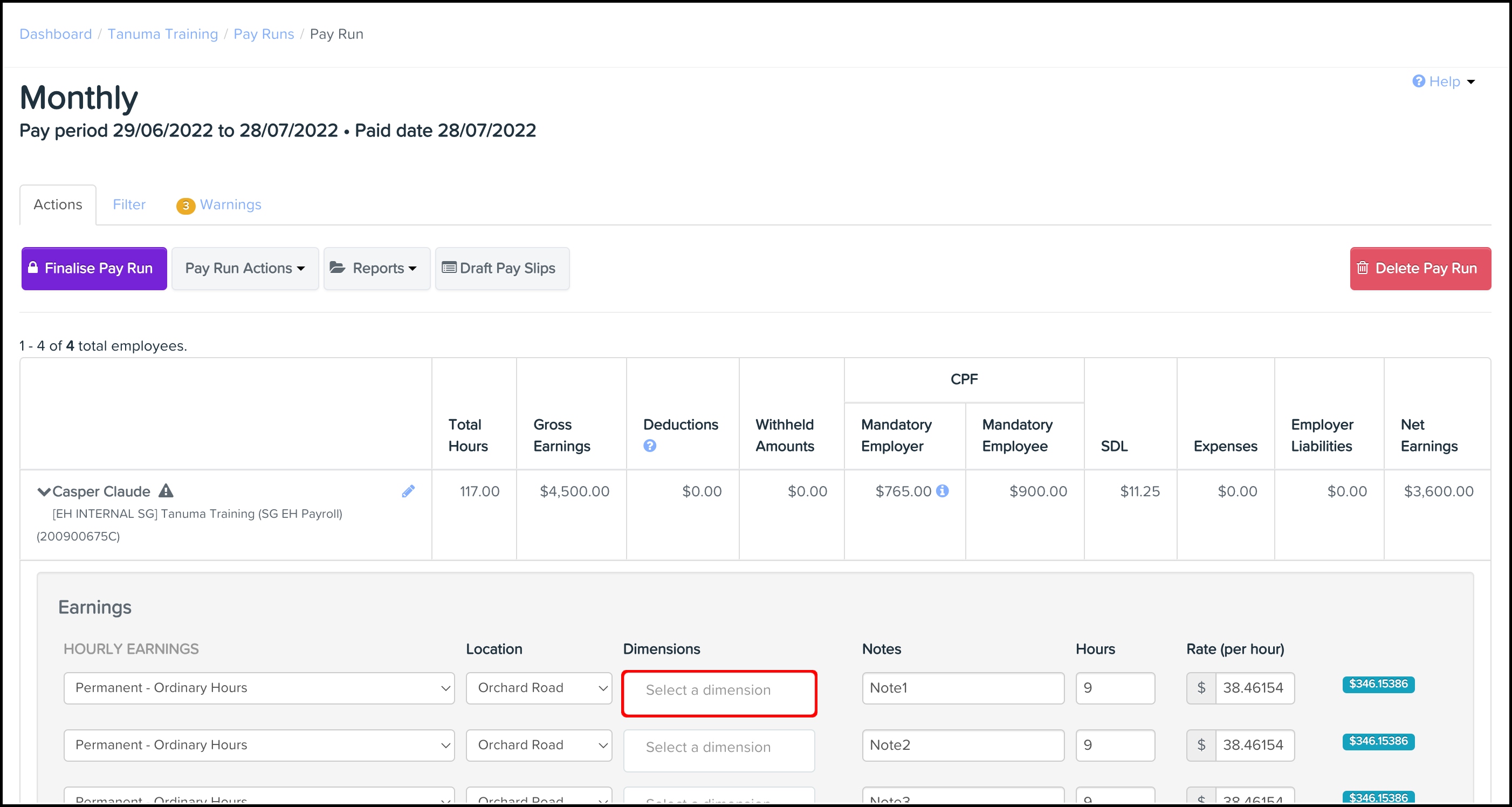Image resolution: width=1512 pixels, height=807 pixels.
Task: Collapse the Casper Claude employee row
Action: (44, 491)
